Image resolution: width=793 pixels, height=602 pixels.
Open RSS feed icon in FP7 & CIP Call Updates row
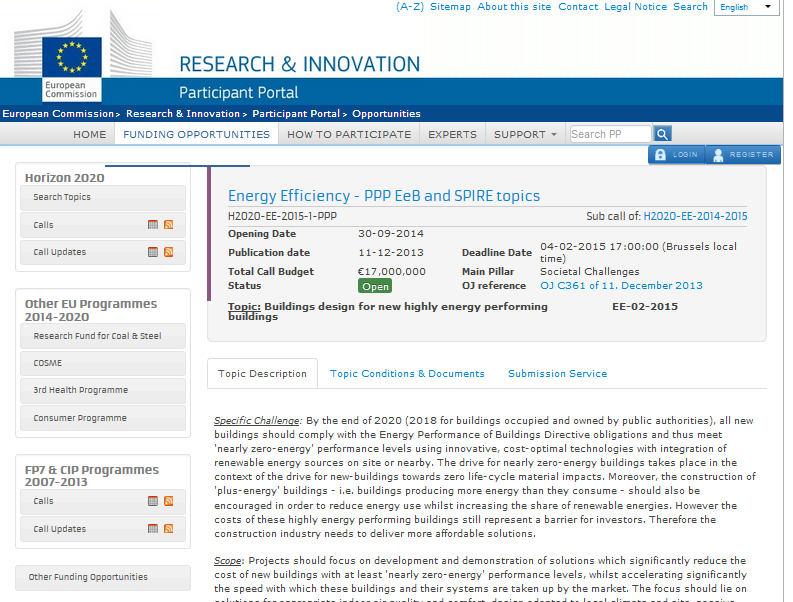pos(169,529)
